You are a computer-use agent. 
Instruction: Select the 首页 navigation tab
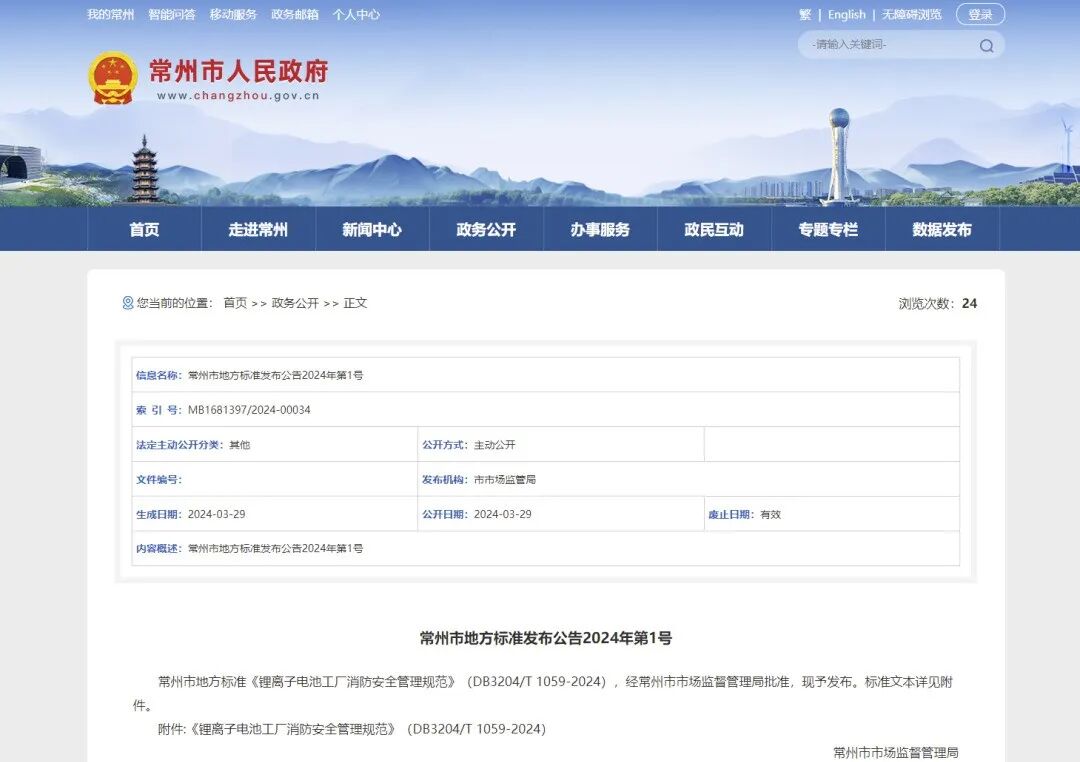pyautogui.click(x=144, y=229)
